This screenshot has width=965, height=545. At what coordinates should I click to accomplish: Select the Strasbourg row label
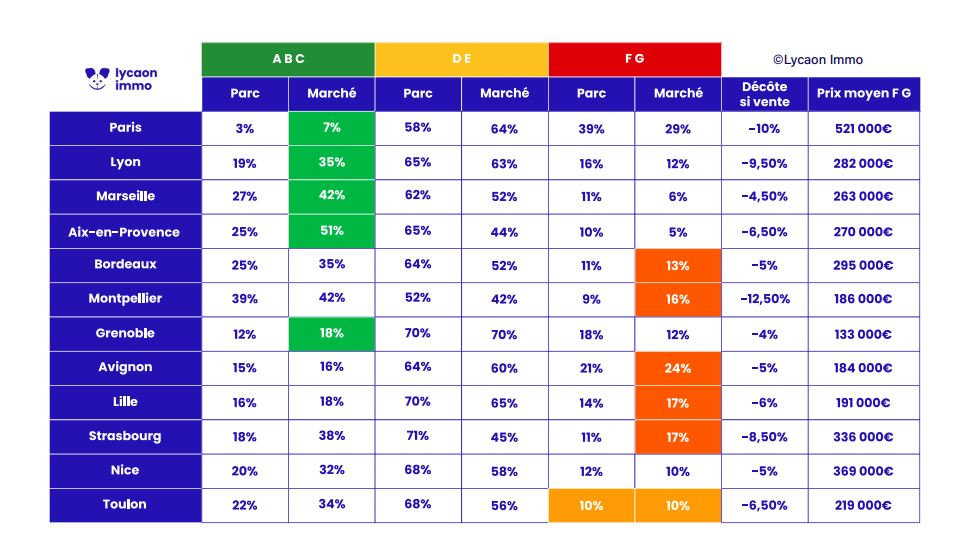pos(126,436)
